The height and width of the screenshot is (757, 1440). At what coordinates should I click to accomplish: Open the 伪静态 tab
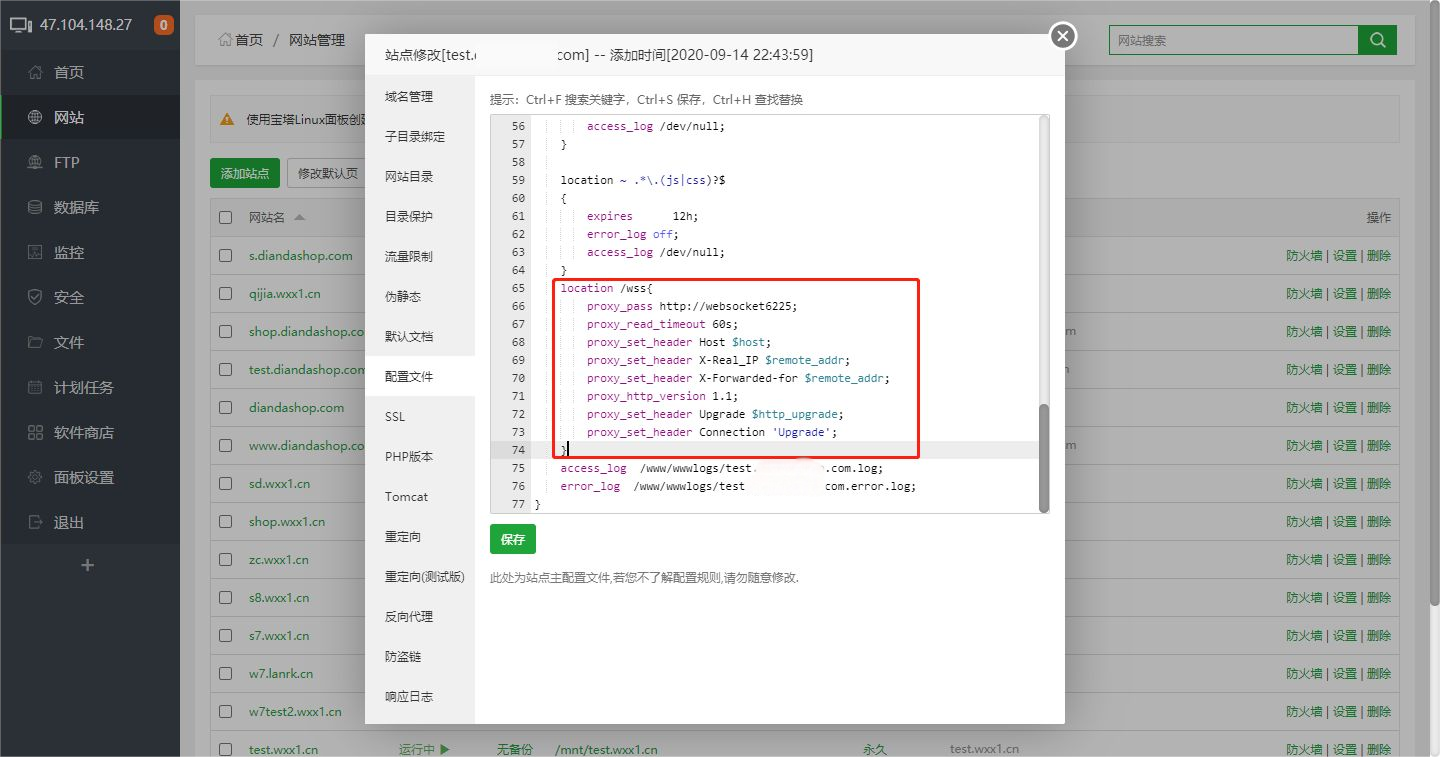[x=402, y=297]
